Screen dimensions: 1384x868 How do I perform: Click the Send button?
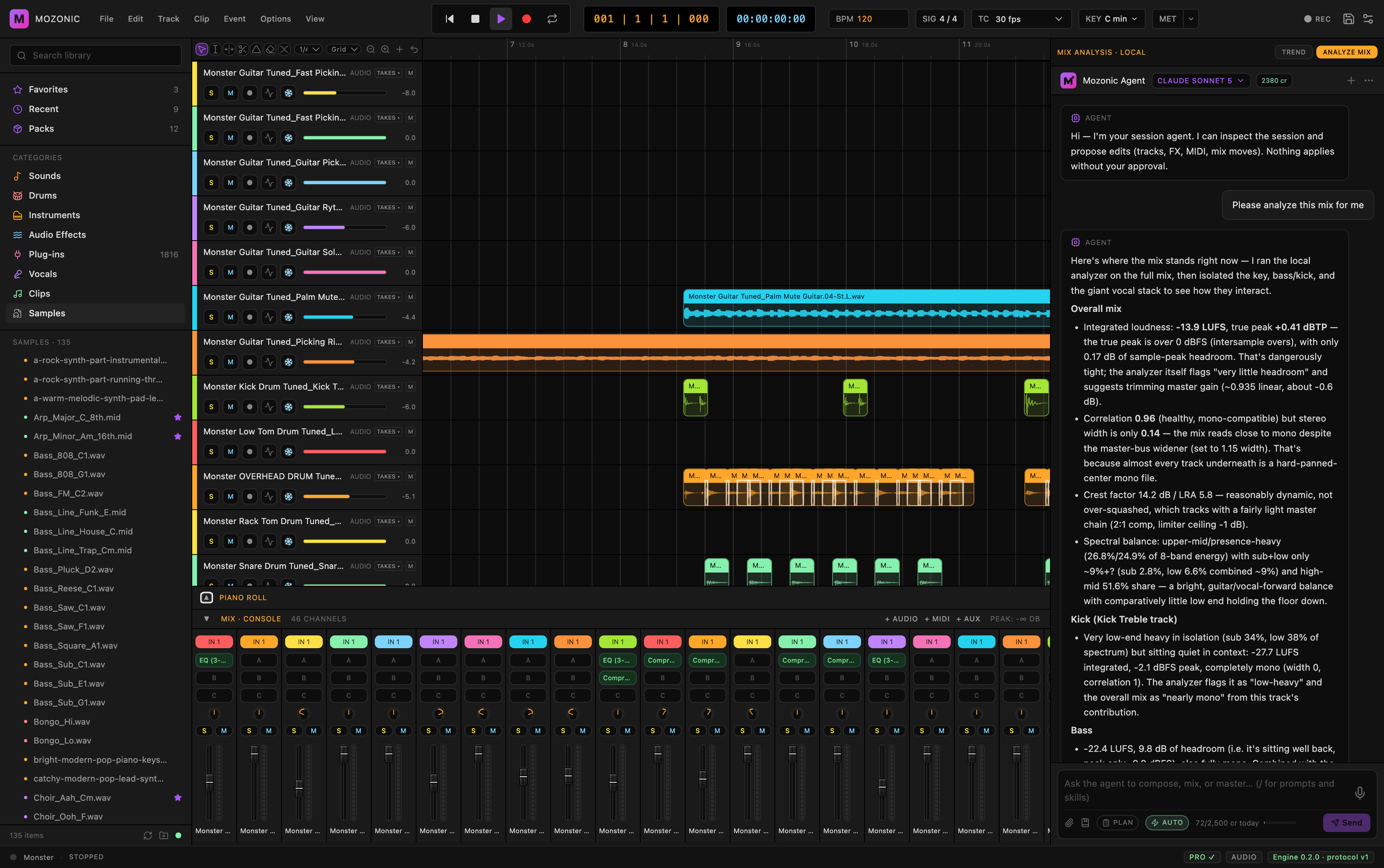tap(1346, 823)
